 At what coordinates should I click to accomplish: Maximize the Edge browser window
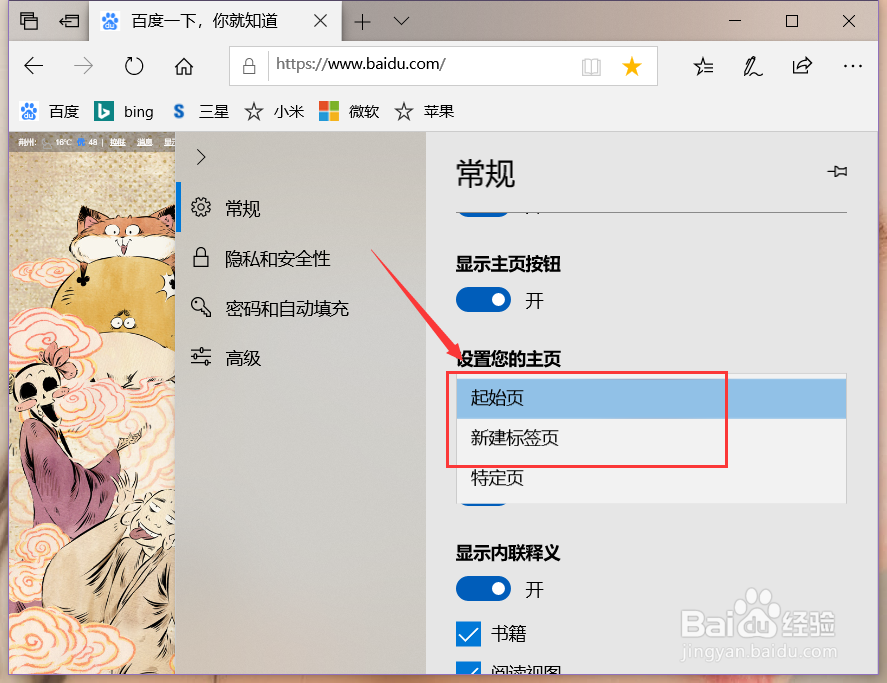(792, 22)
